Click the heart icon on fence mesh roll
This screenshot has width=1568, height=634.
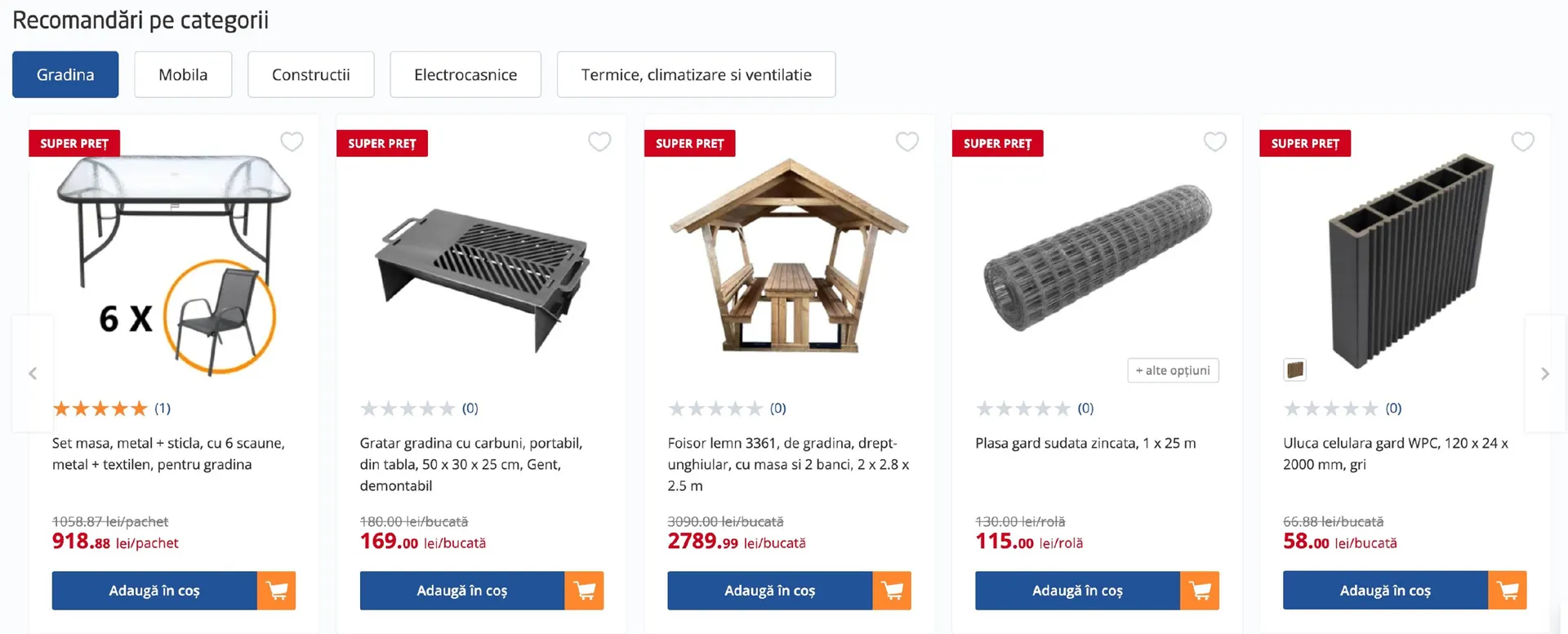(1215, 141)
